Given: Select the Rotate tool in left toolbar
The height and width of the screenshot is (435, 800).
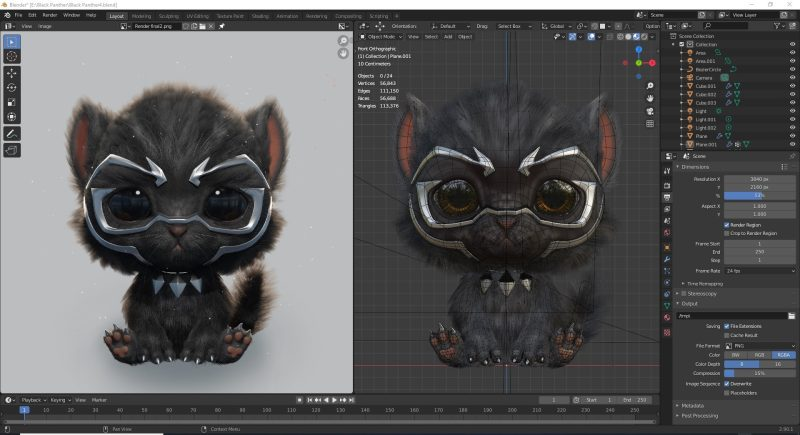Looking at the screenshot, I should (12, 88).
